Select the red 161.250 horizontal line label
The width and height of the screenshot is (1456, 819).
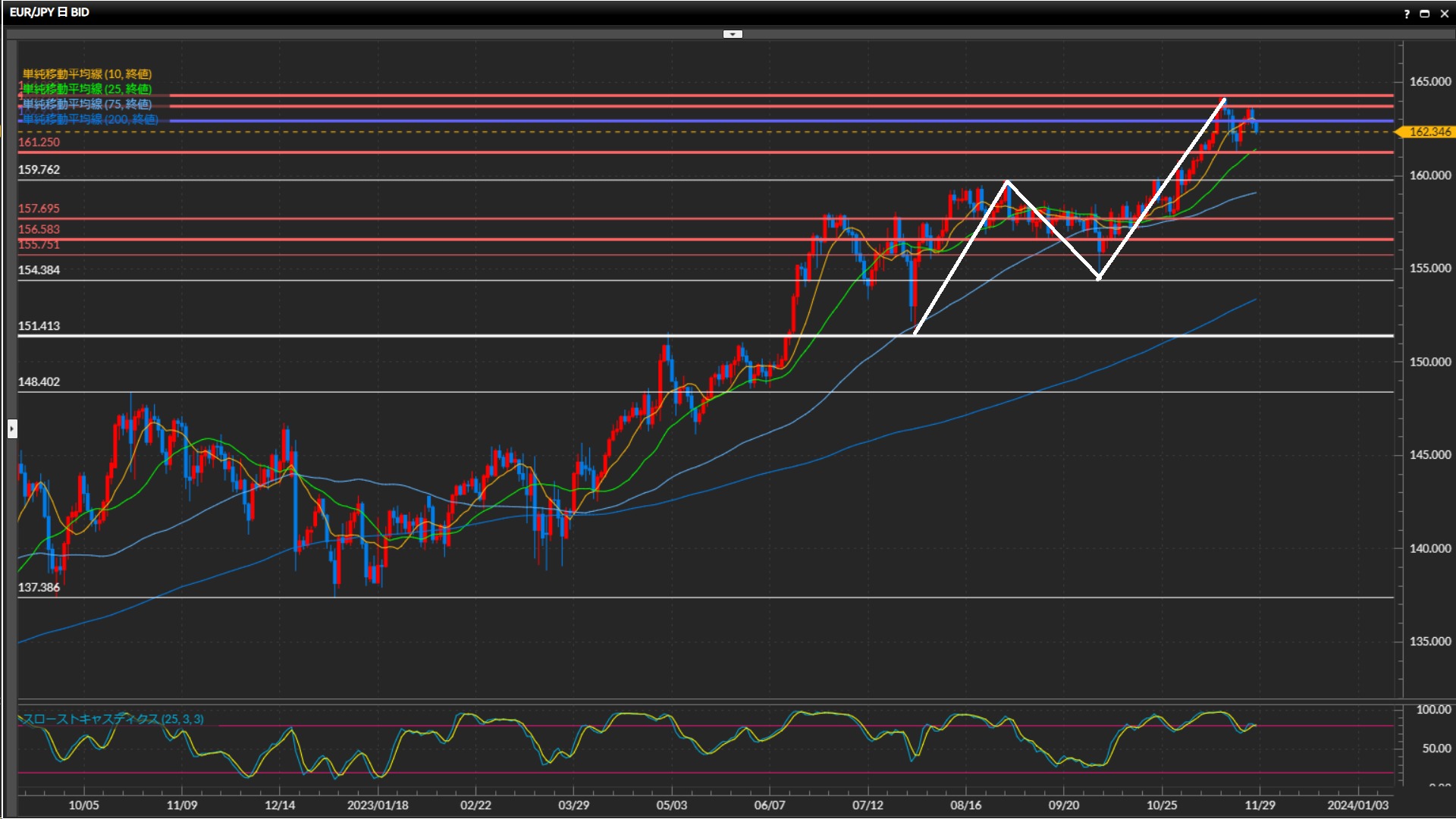coord(39,143)
